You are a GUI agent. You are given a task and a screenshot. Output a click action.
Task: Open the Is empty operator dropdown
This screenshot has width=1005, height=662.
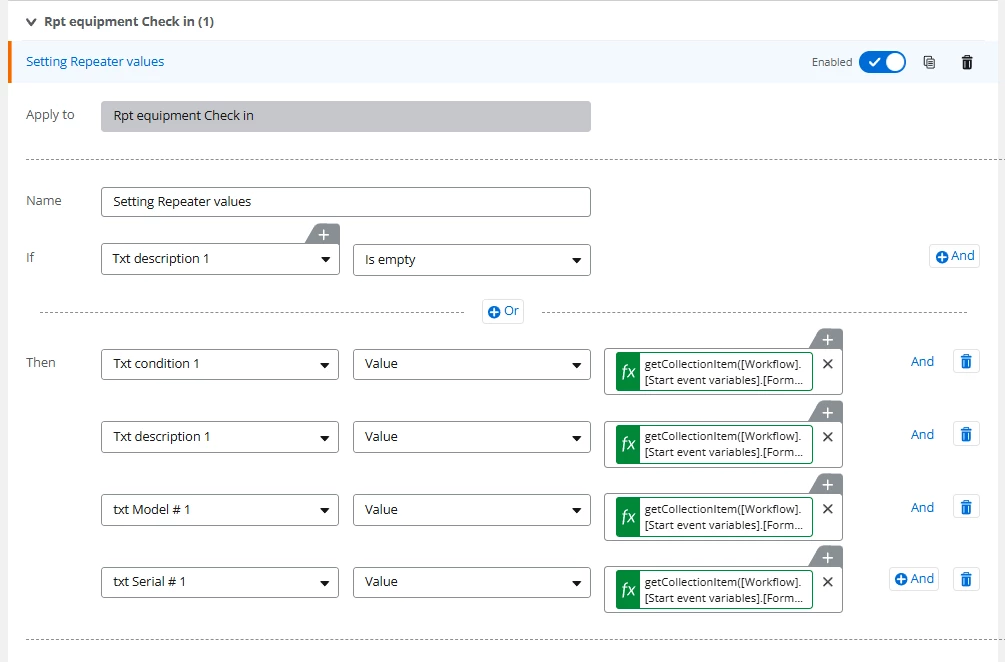(472, 260)
